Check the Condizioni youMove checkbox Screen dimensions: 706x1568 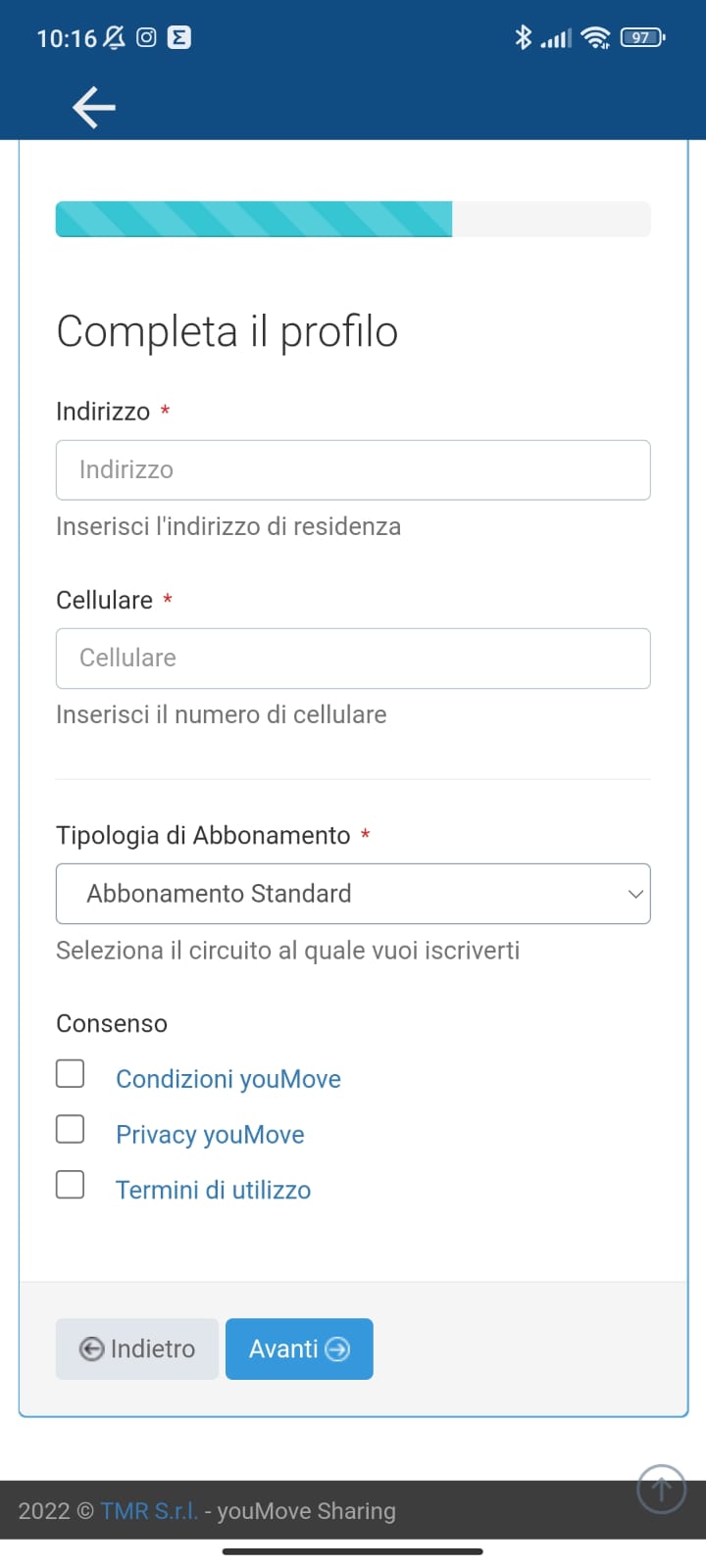click(70, 1073)
